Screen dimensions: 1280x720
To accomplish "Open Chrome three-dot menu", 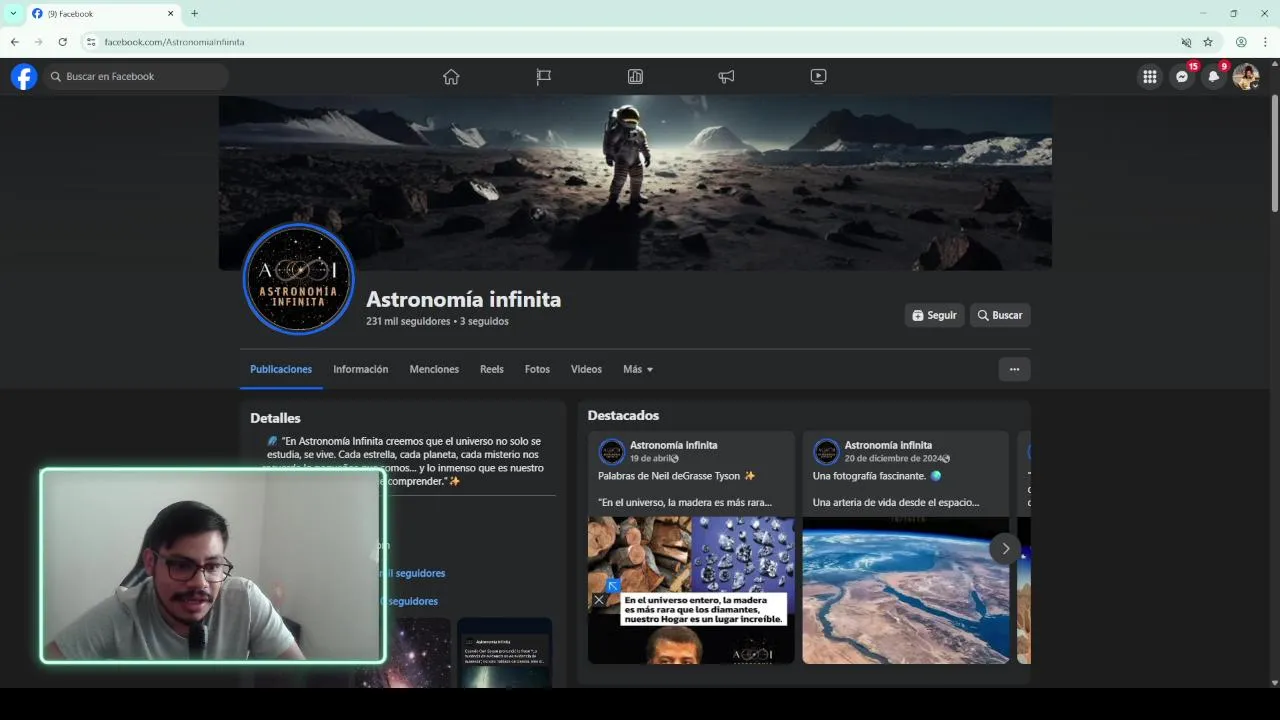I will (x=1265, y=42).
